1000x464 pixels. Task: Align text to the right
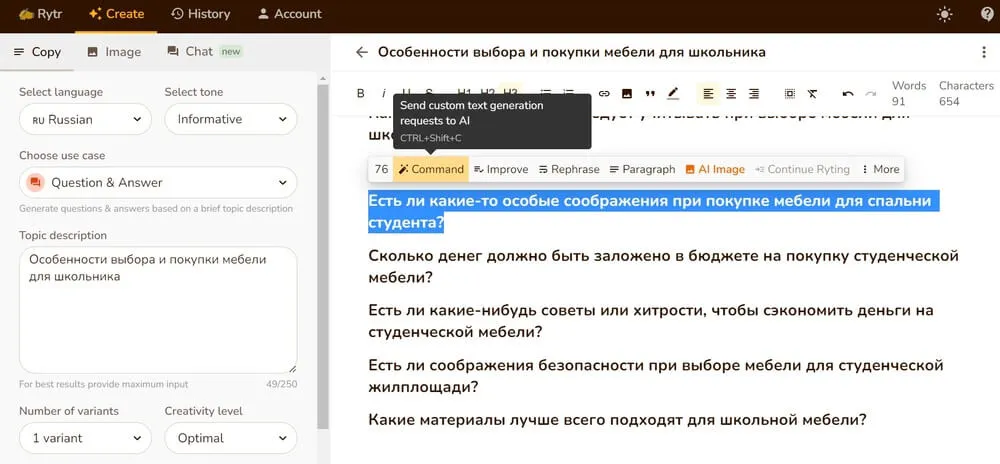coord(754,94)
